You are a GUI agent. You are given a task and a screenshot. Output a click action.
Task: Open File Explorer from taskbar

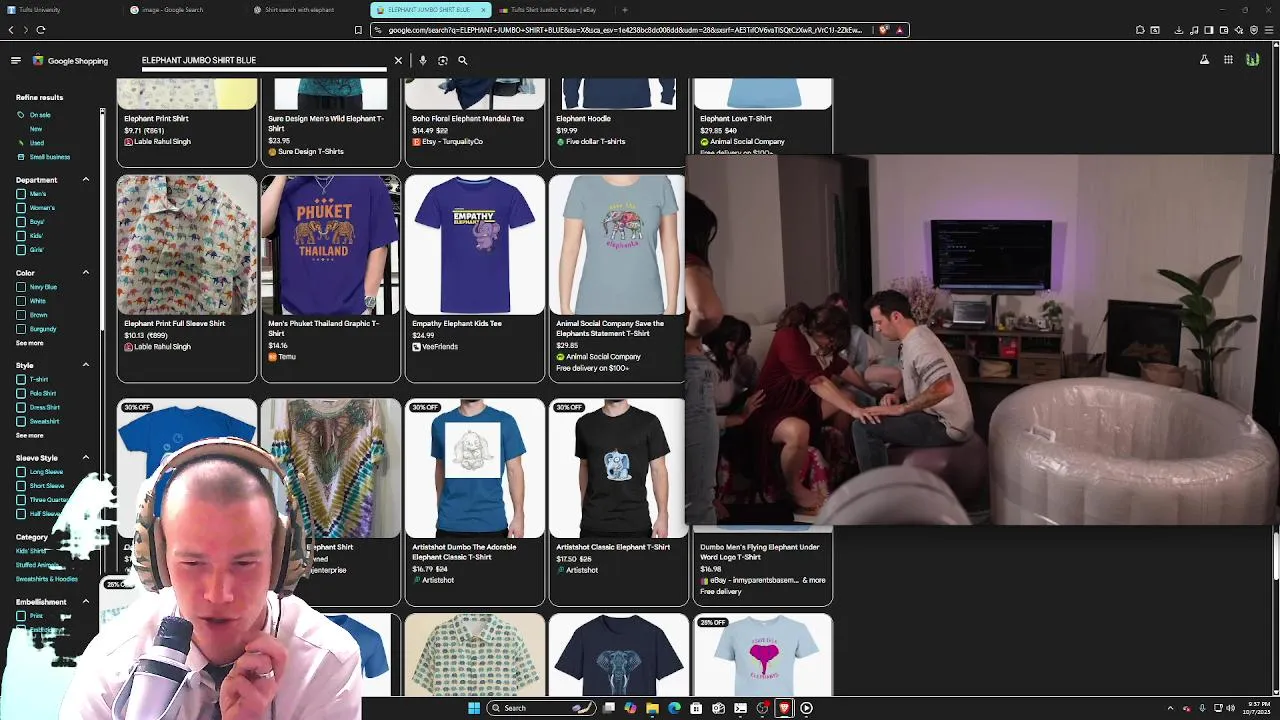[x=652, y=708]
